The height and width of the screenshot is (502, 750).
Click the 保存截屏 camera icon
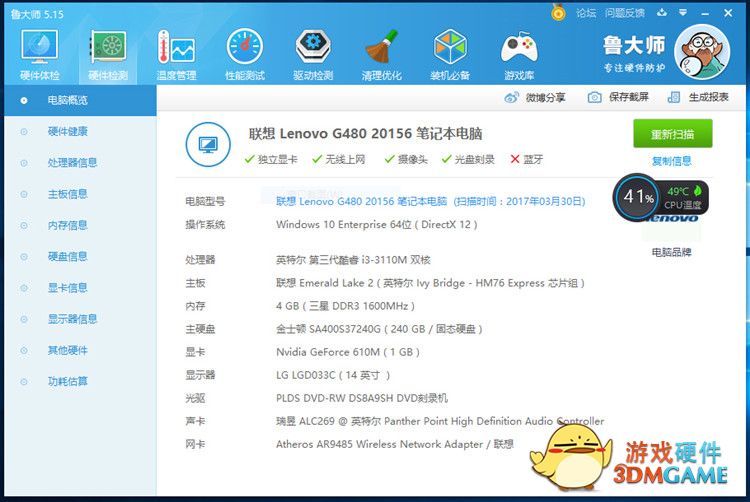point(594,97)
